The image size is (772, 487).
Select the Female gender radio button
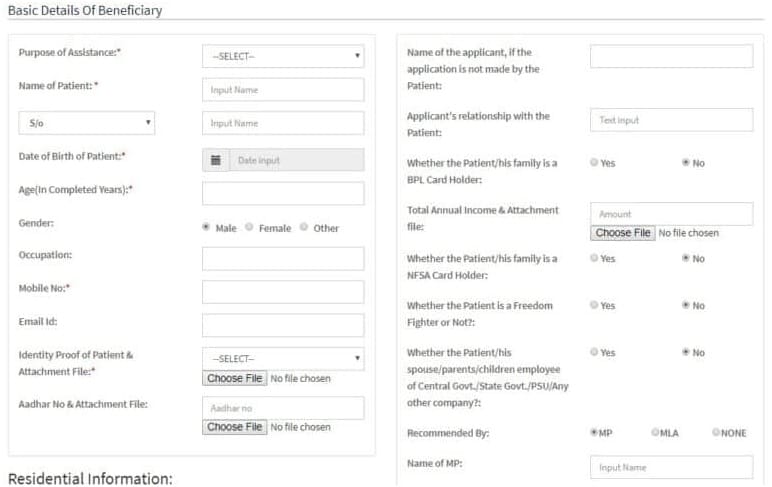249,227
